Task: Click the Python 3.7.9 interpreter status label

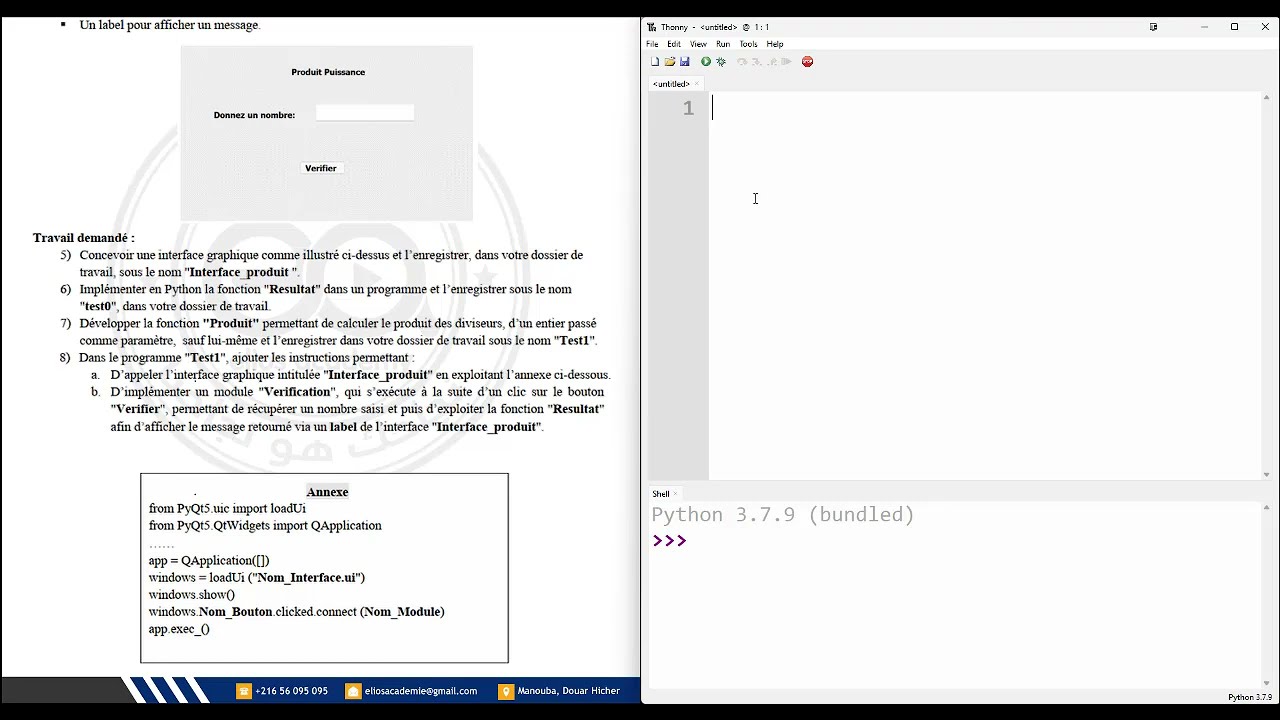Action: (1250, 697)
